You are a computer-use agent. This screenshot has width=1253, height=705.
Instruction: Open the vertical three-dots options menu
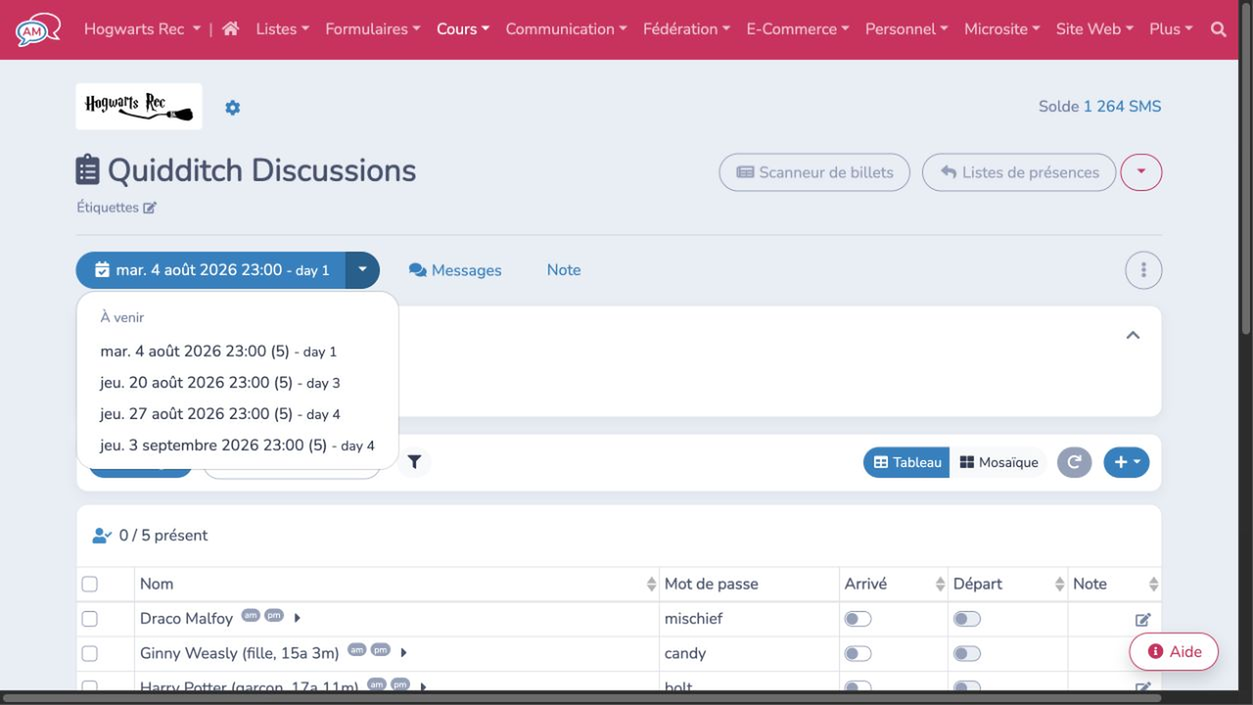point(1143,270)
